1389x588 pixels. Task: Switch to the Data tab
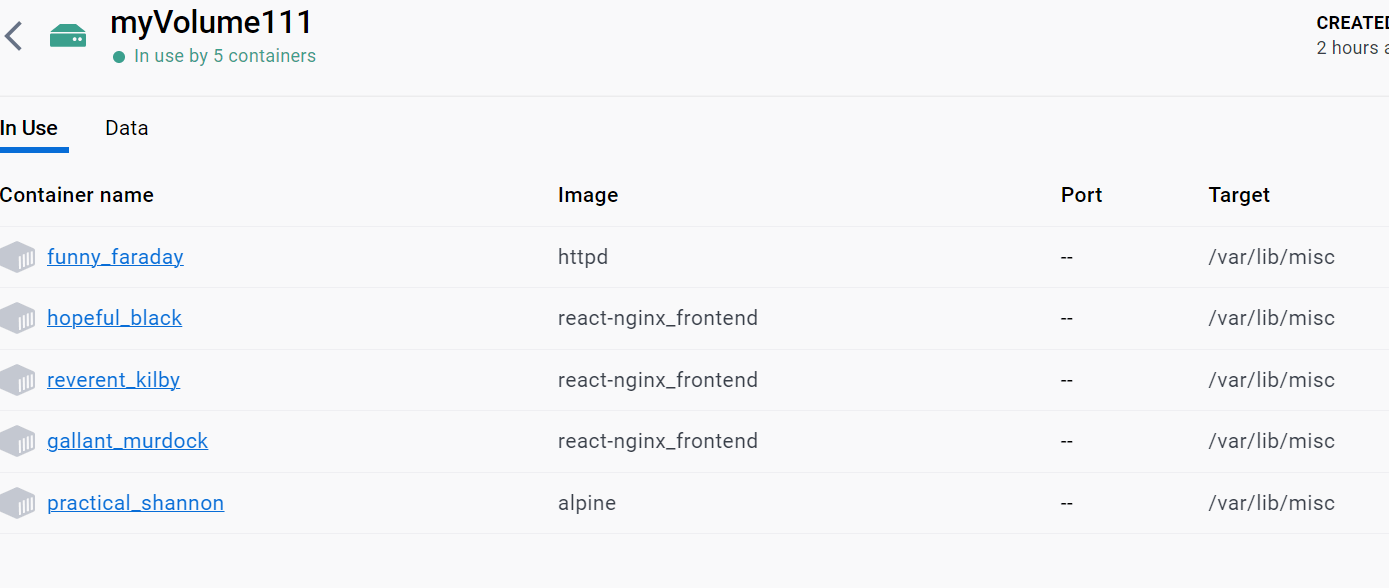pos(127,128)
